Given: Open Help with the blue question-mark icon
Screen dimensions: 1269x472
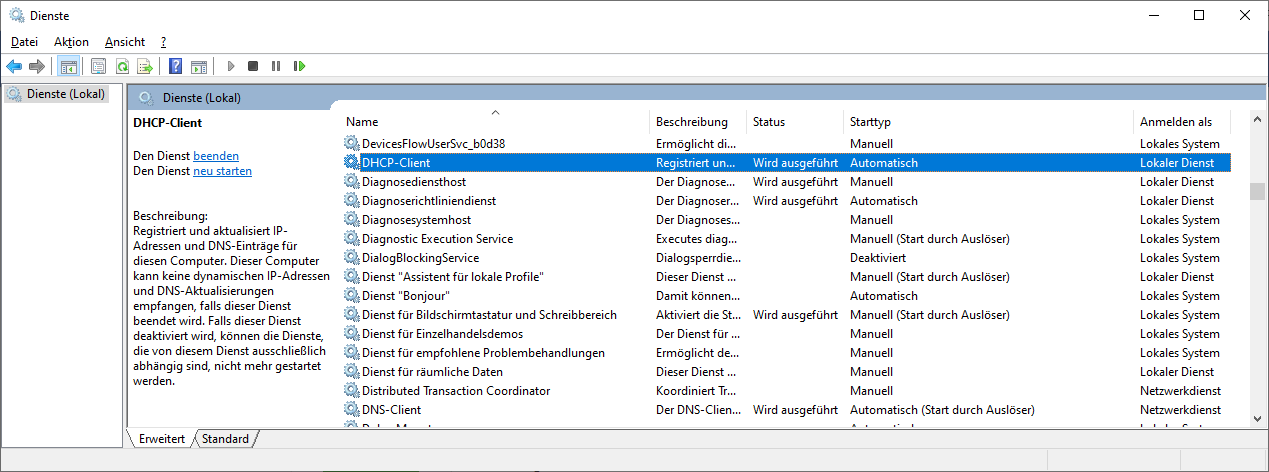Looking at the screenshot, I should point(175,66).
